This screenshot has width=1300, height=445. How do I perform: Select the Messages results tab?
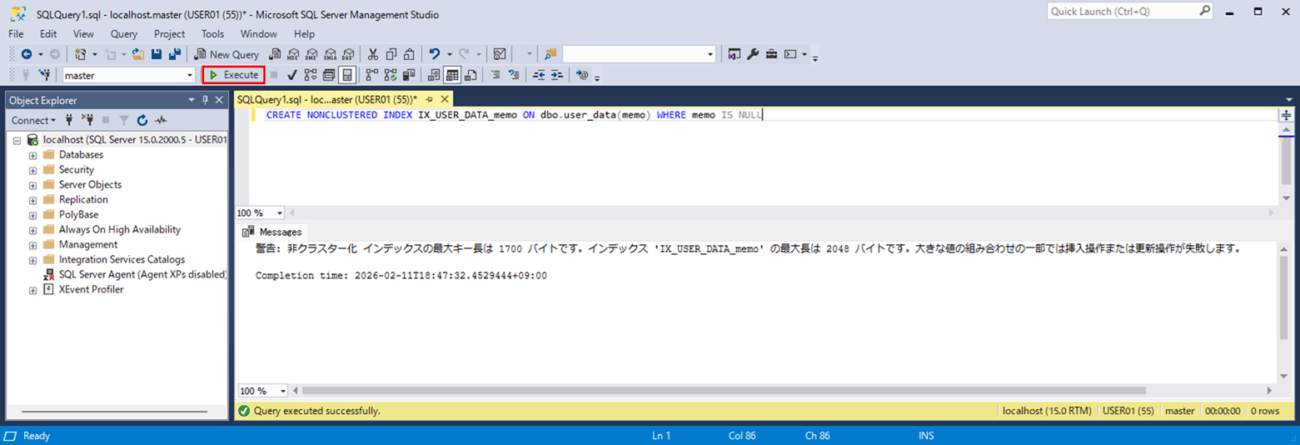click(x=272, y=232)
